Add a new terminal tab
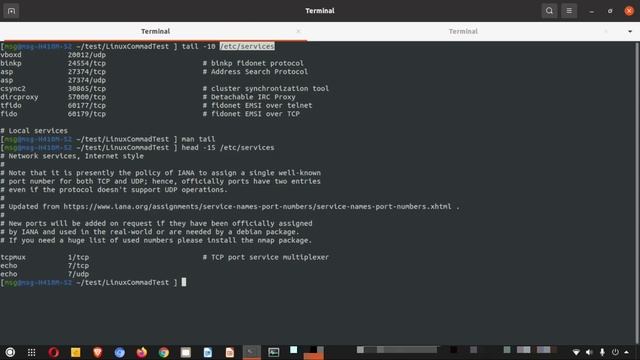This screenshot has width=640, height=360. [x=11, y=11]
